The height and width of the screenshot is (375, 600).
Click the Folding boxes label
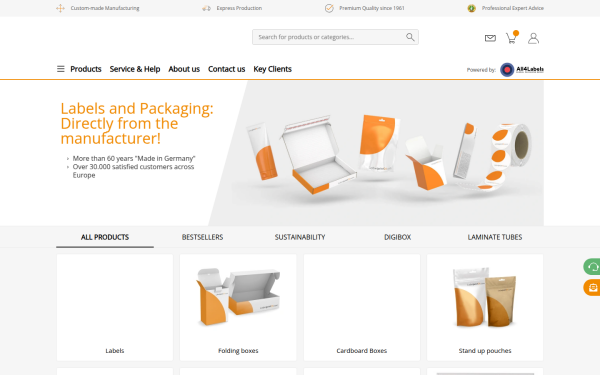pos(238,351)
